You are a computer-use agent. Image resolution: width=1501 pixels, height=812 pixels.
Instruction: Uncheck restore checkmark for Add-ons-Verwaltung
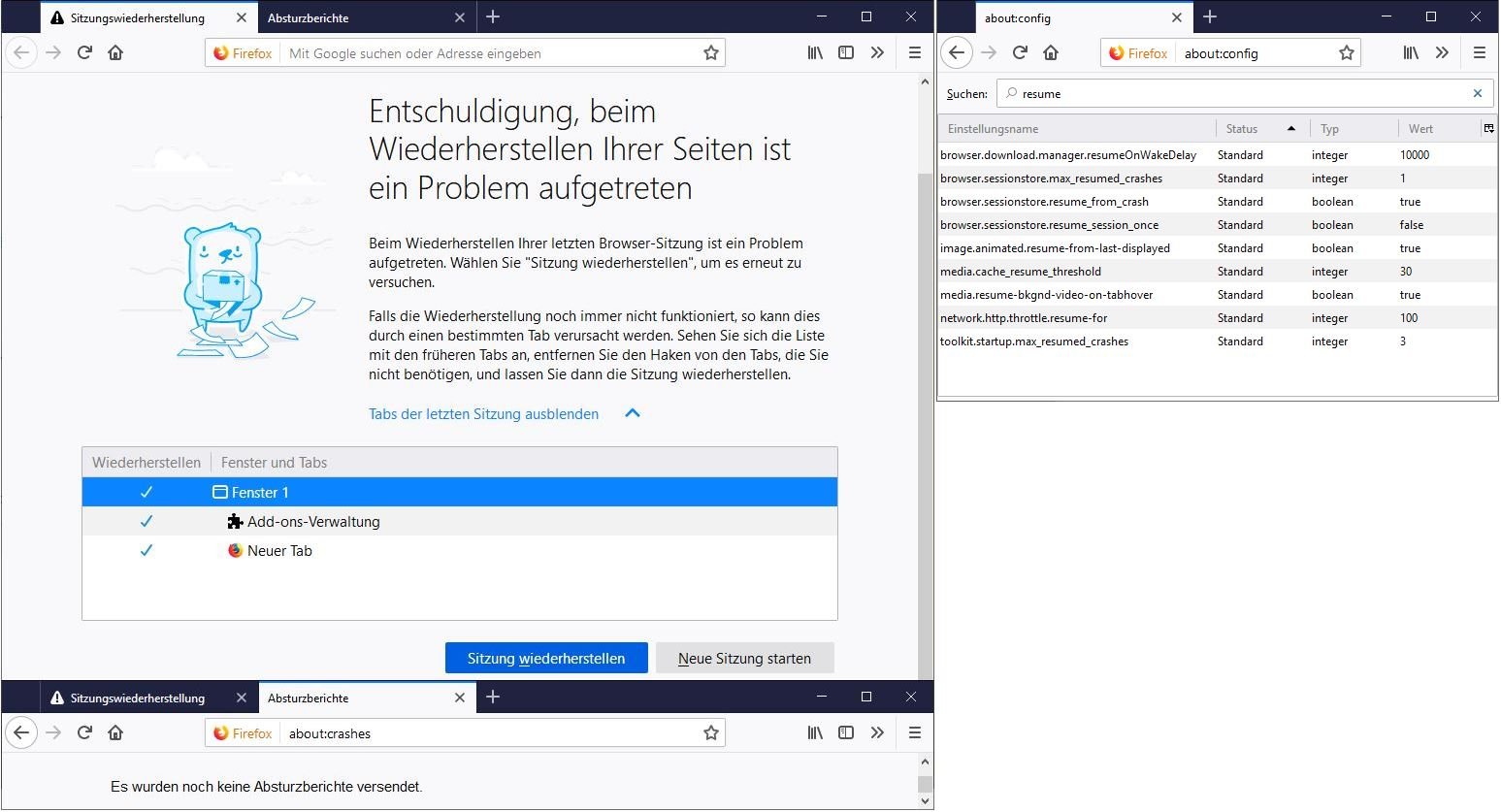coord(147,521)
